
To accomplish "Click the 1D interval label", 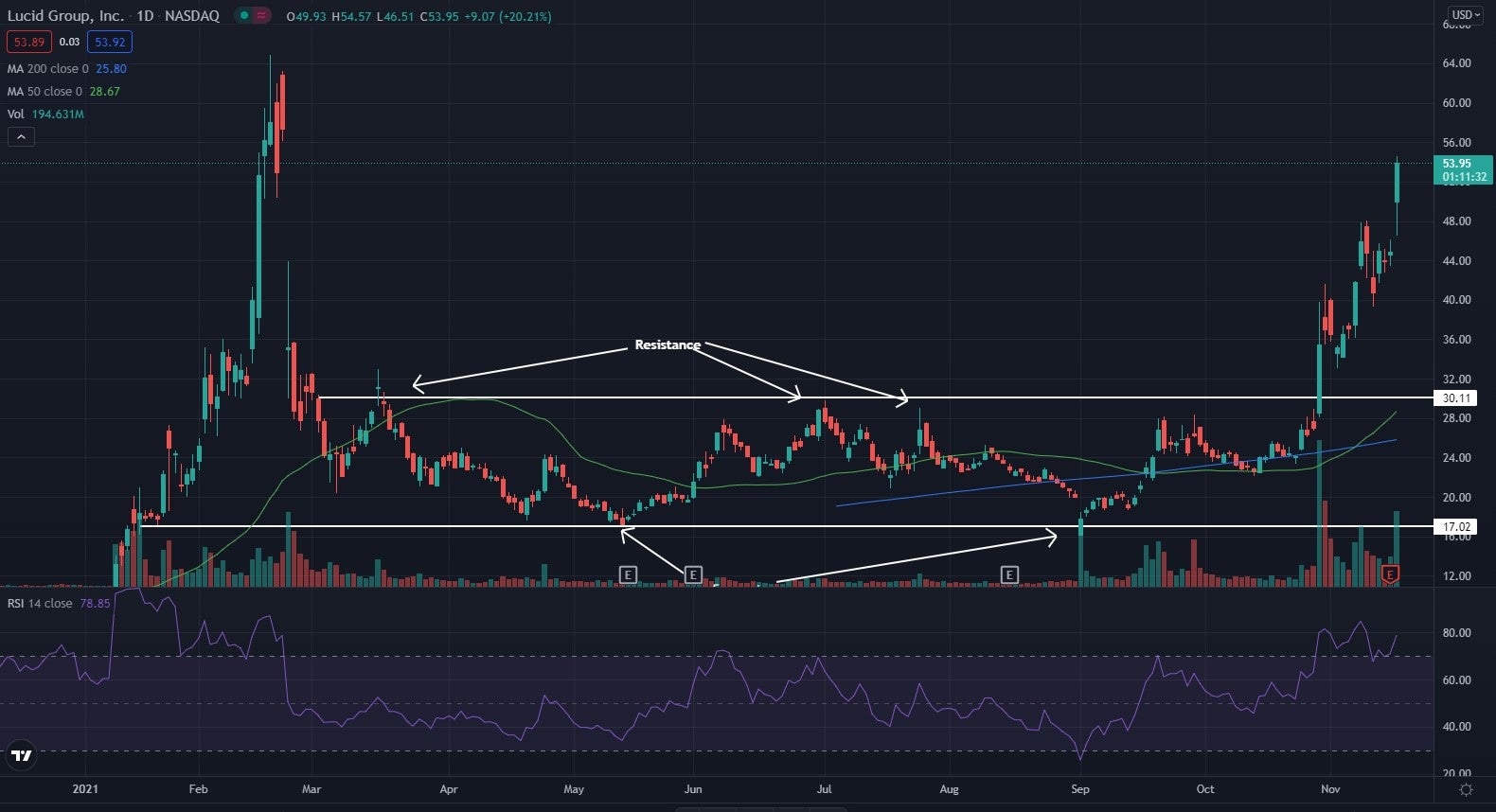I will 145,16.
